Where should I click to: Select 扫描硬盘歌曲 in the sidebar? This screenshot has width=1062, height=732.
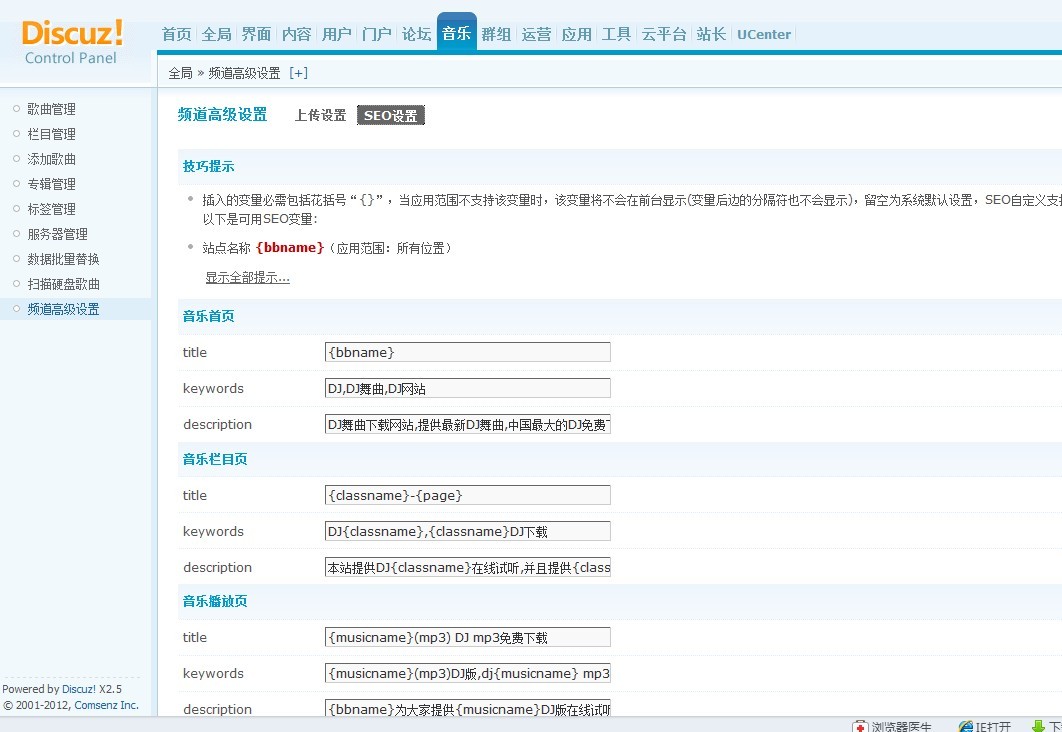(63, 284)
